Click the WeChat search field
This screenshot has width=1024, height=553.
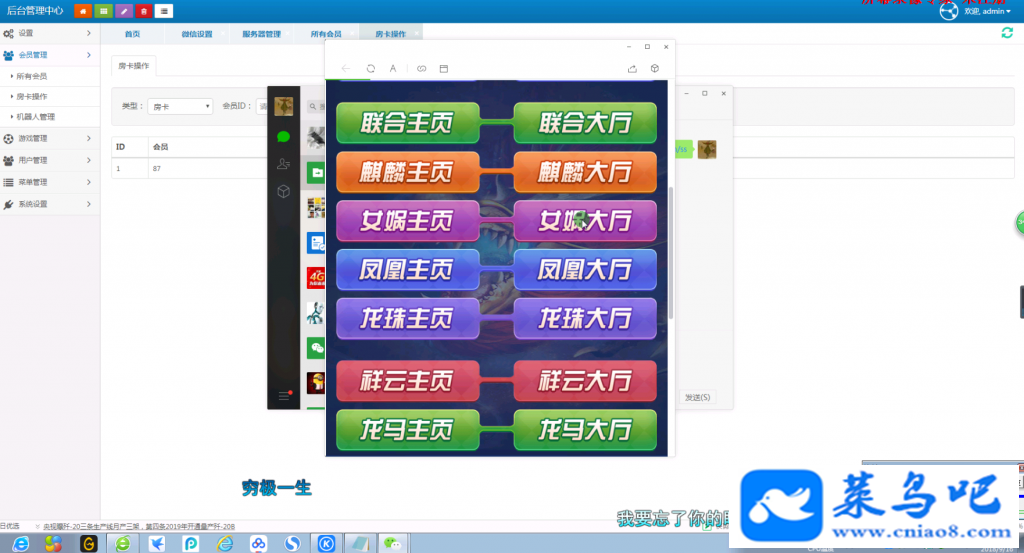(316, 106)
